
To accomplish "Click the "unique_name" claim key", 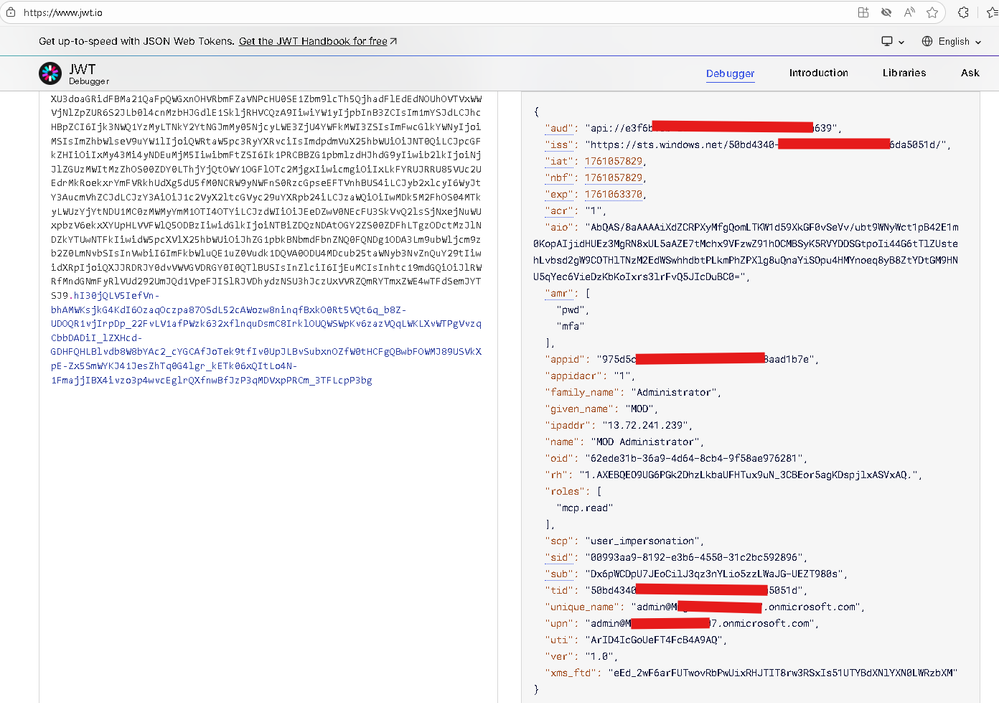I will 582,607.
